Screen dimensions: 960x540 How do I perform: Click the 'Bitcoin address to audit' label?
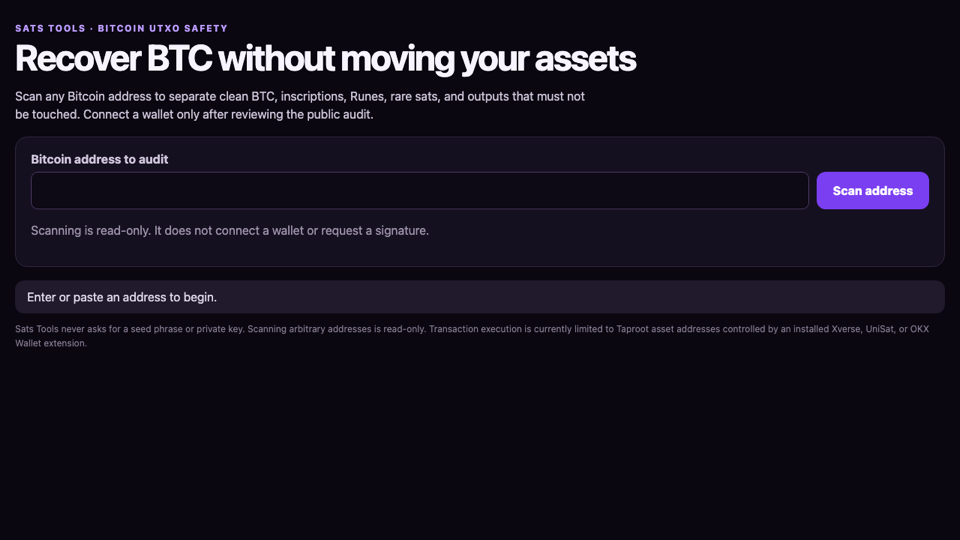(x=99, y=159)
